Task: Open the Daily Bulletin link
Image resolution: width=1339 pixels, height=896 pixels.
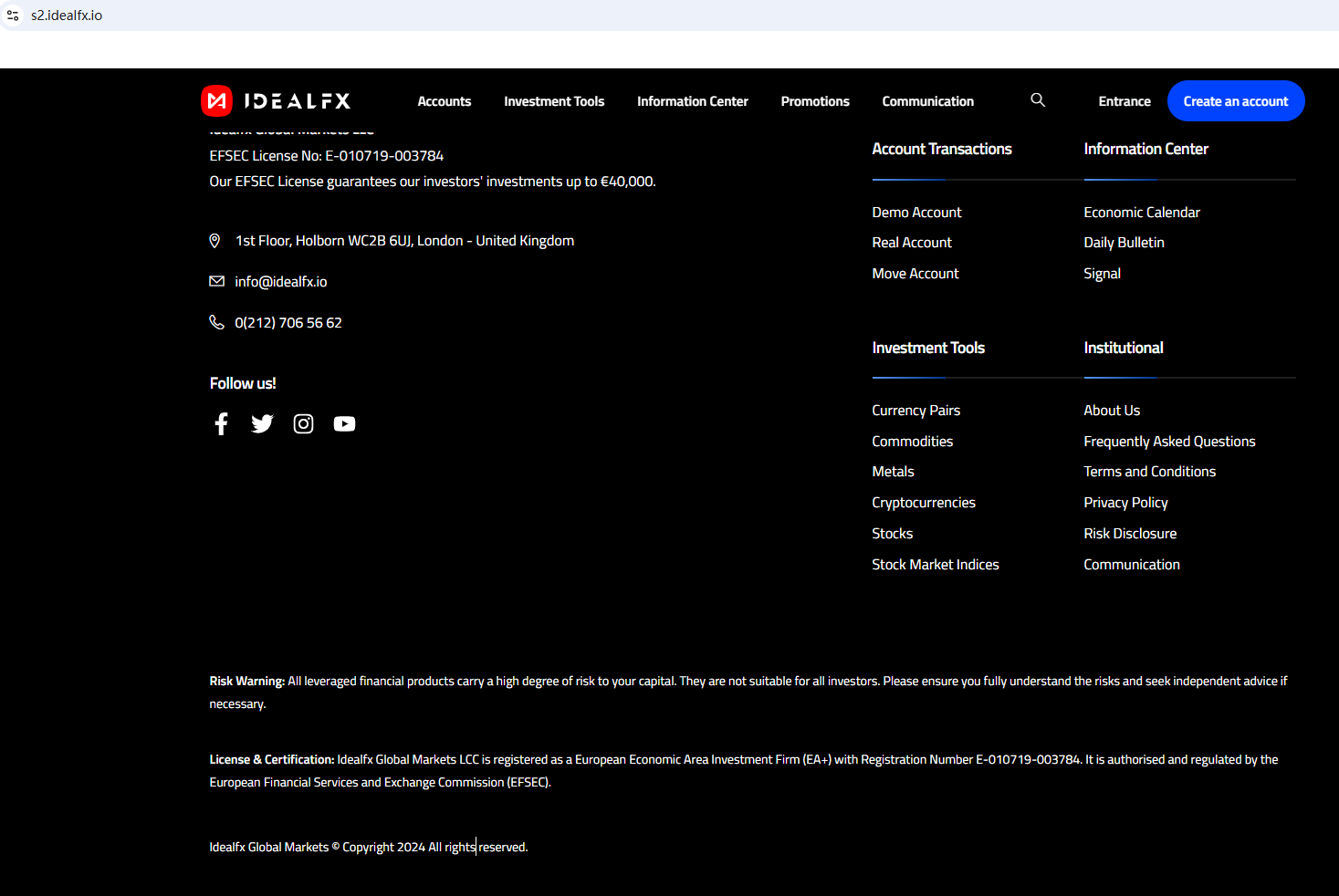Action: click(x=1124, y=243)
